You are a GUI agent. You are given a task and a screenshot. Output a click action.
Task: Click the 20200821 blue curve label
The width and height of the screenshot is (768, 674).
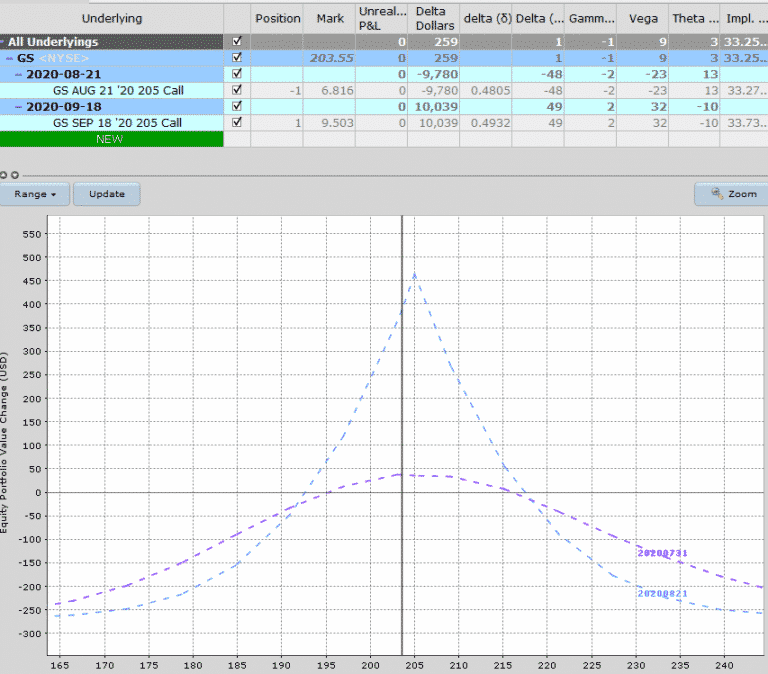click(662, 593)
